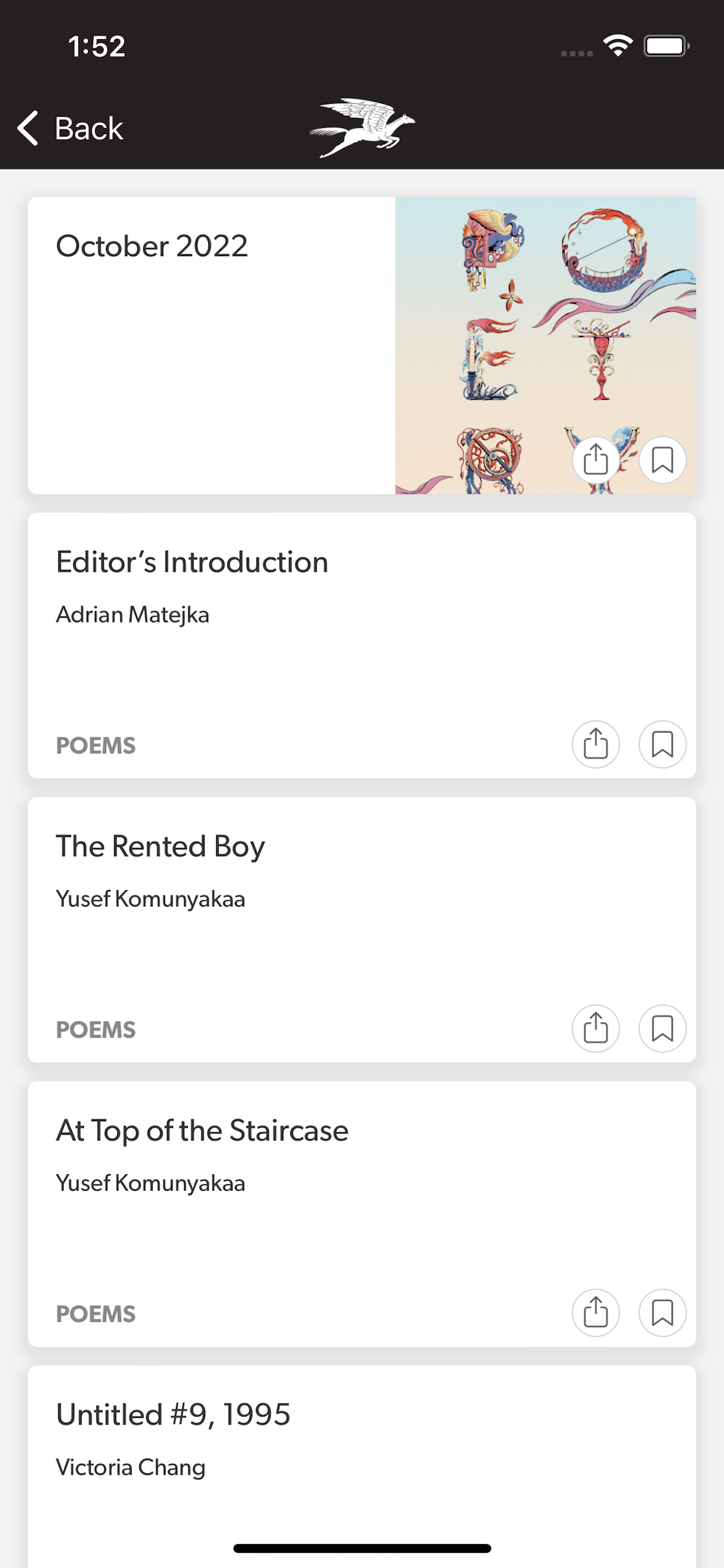The width and height of the screenshot is (724, 1568).
Task: Open the Editor's Introduction title
Action: coord(192,562)
